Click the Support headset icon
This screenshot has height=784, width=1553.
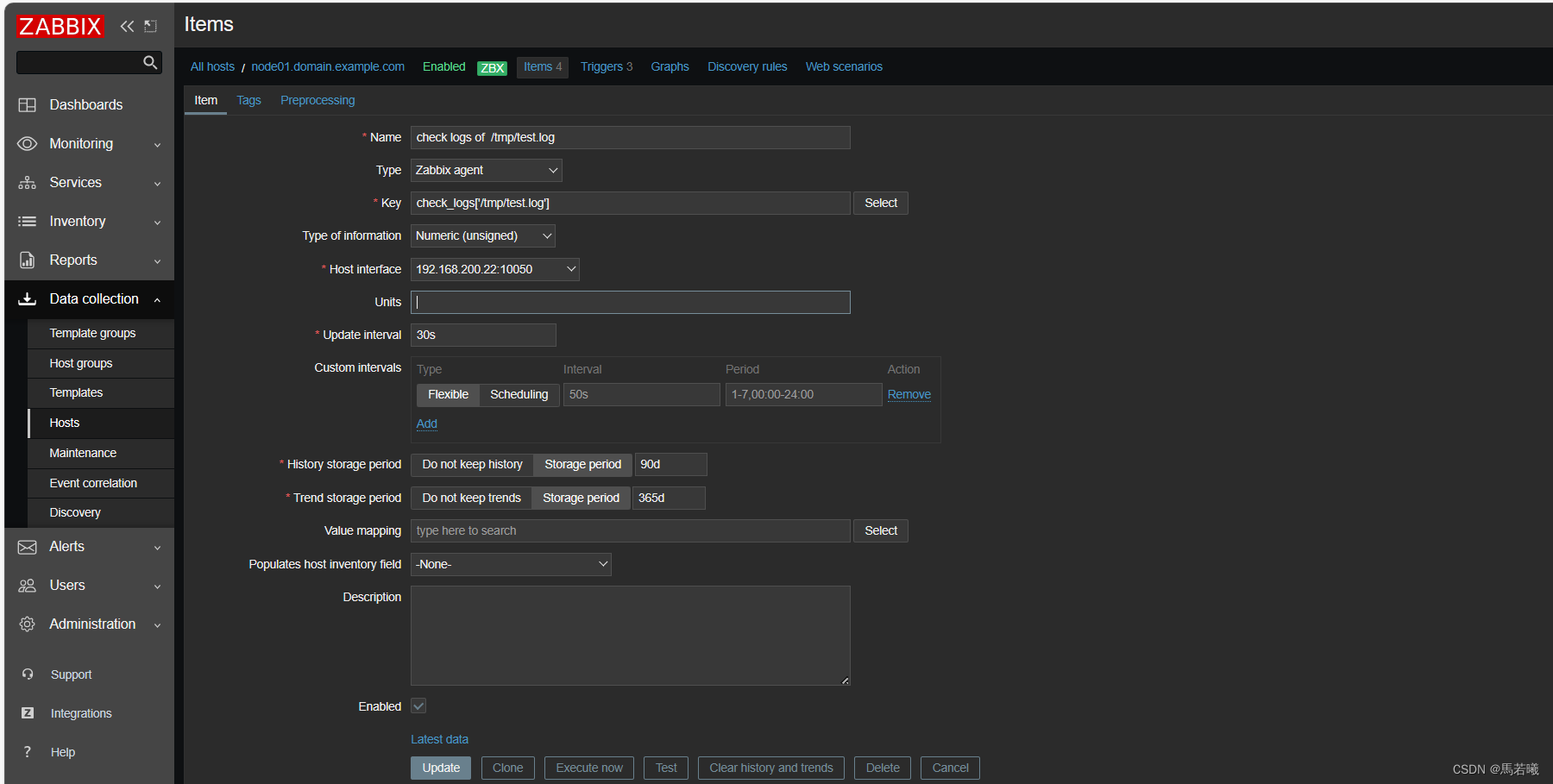pyautogui.click(x=28, y=674)
